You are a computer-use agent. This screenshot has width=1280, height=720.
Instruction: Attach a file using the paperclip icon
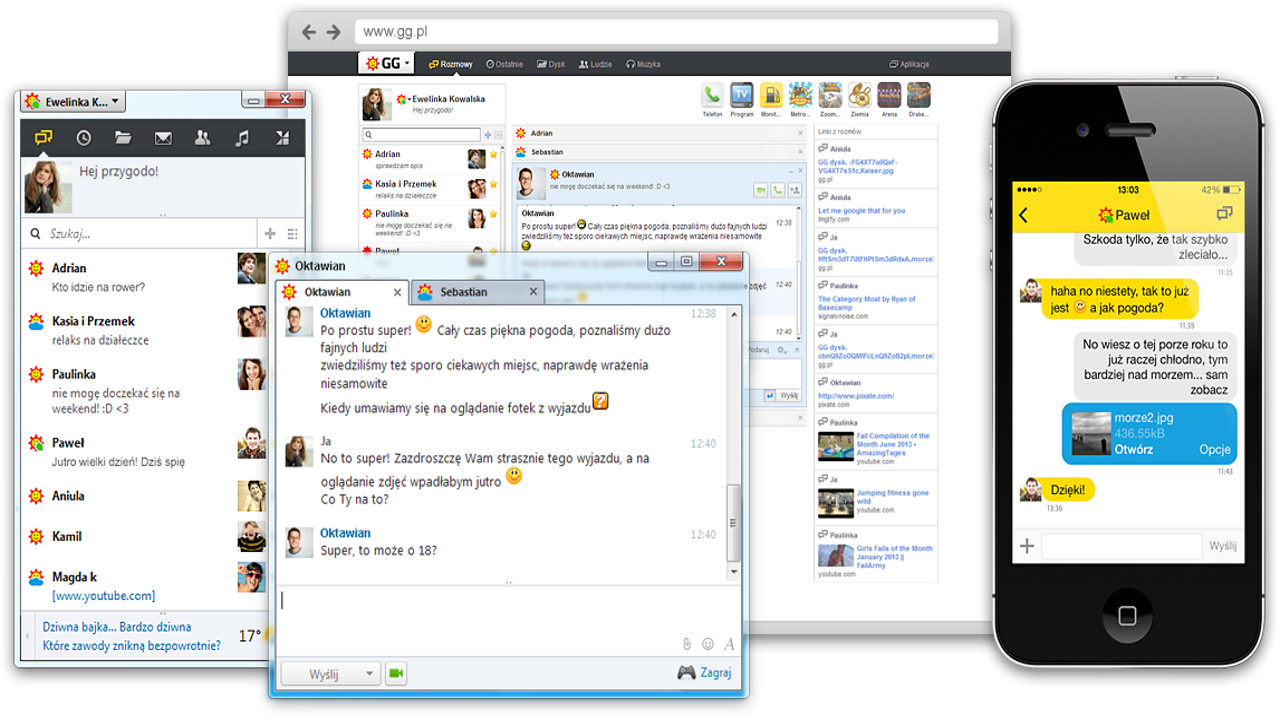[x=687, y=644]
